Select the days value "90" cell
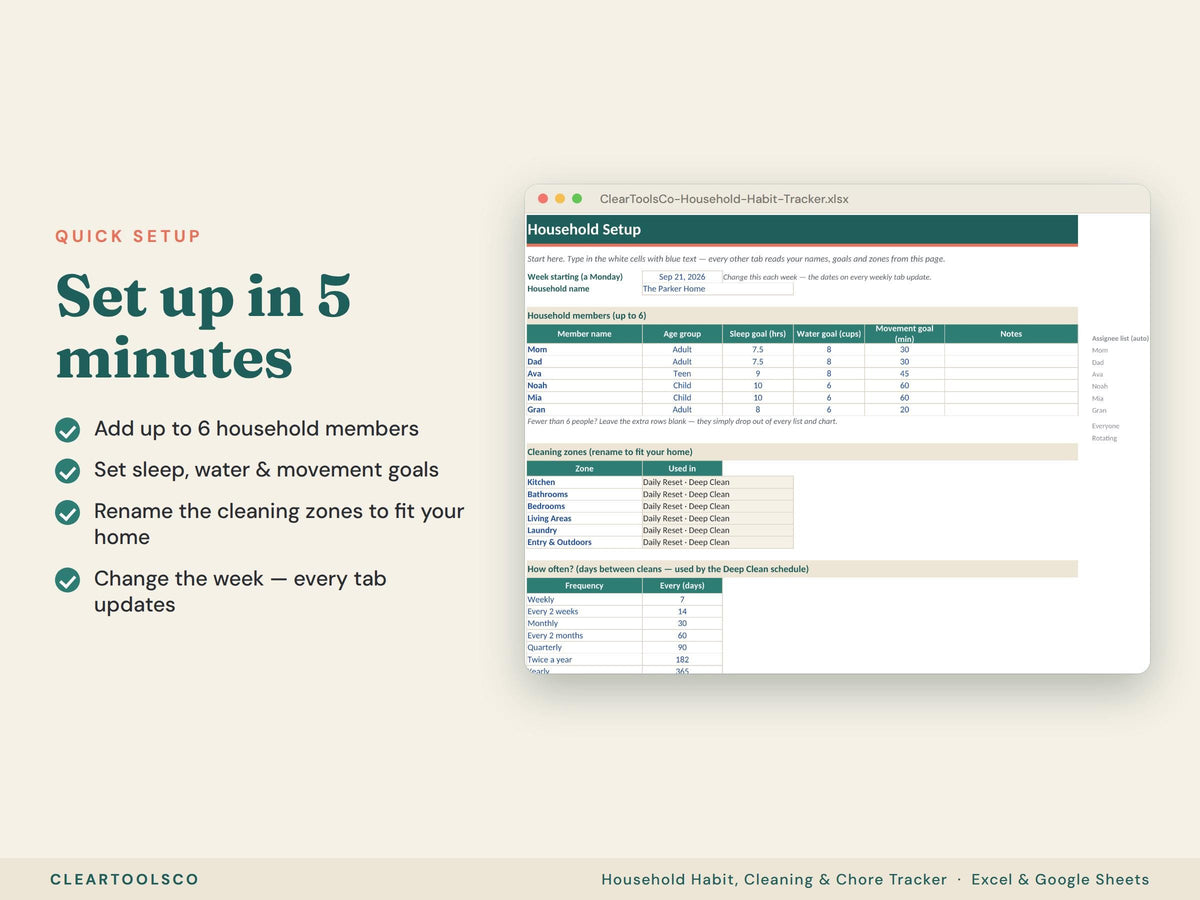1200x900 pixels. click(682, 648)
